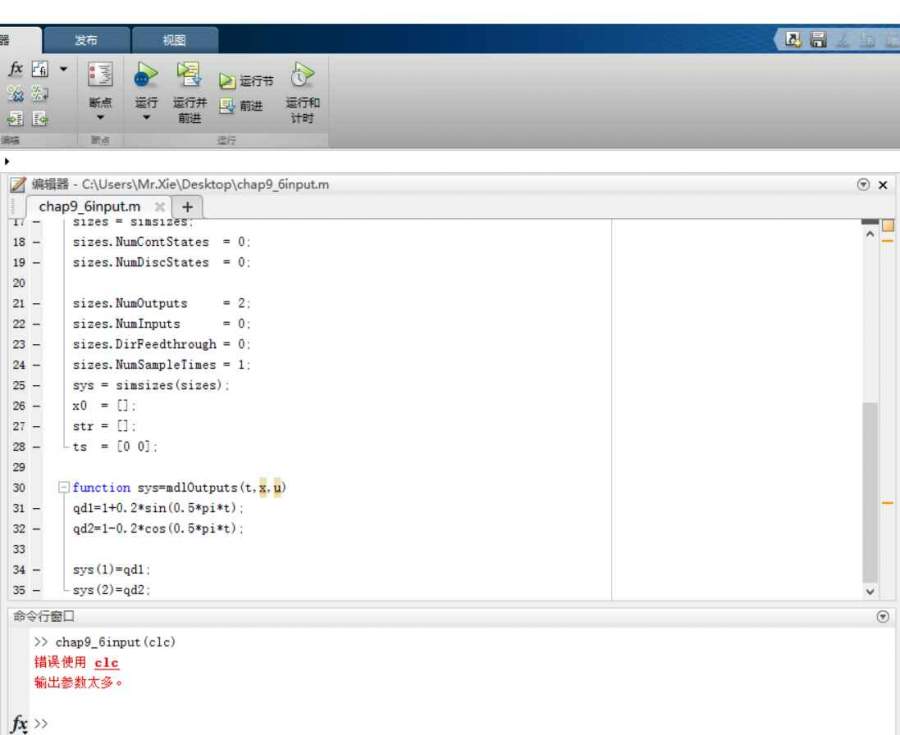Screen dimensions: 900x735
Task: Toggle breakpoint dash on line 28
Action: click(36, 447)
